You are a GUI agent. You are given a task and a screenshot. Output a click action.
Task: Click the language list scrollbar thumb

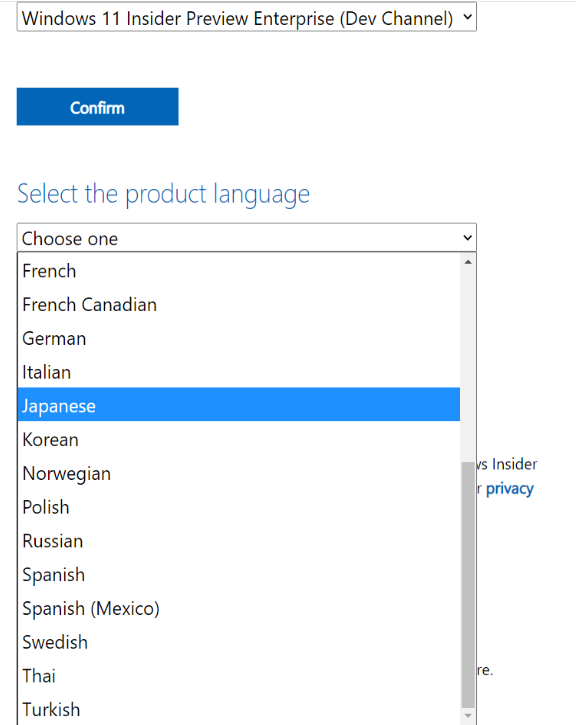[468, 584]
